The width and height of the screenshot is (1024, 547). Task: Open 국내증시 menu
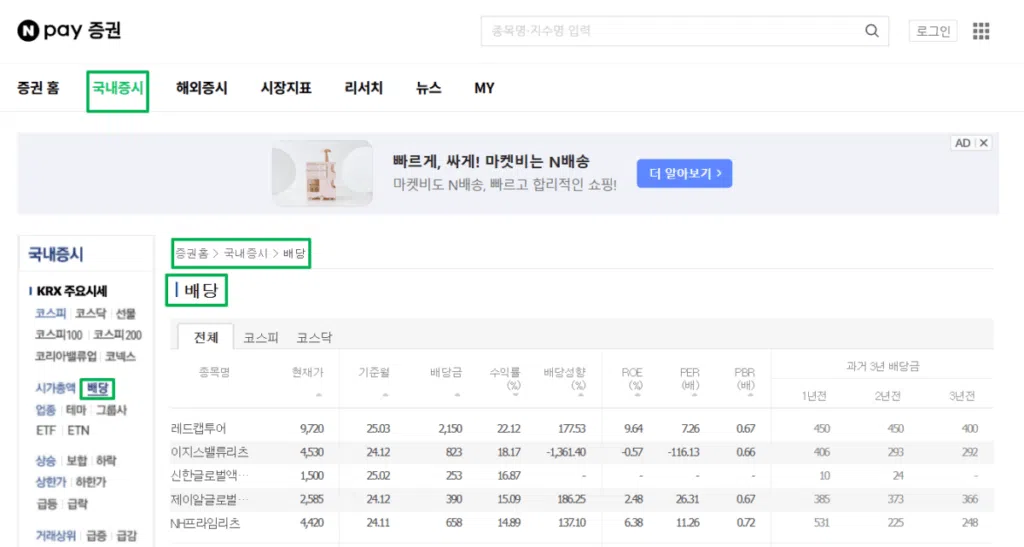(118, 88)
